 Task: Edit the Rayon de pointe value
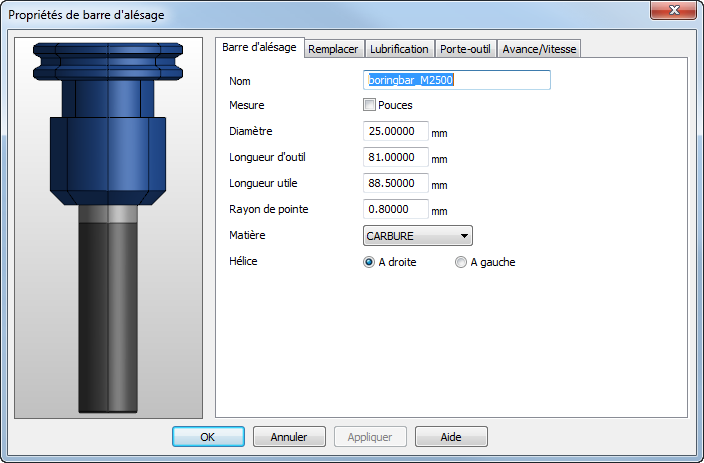396,209
